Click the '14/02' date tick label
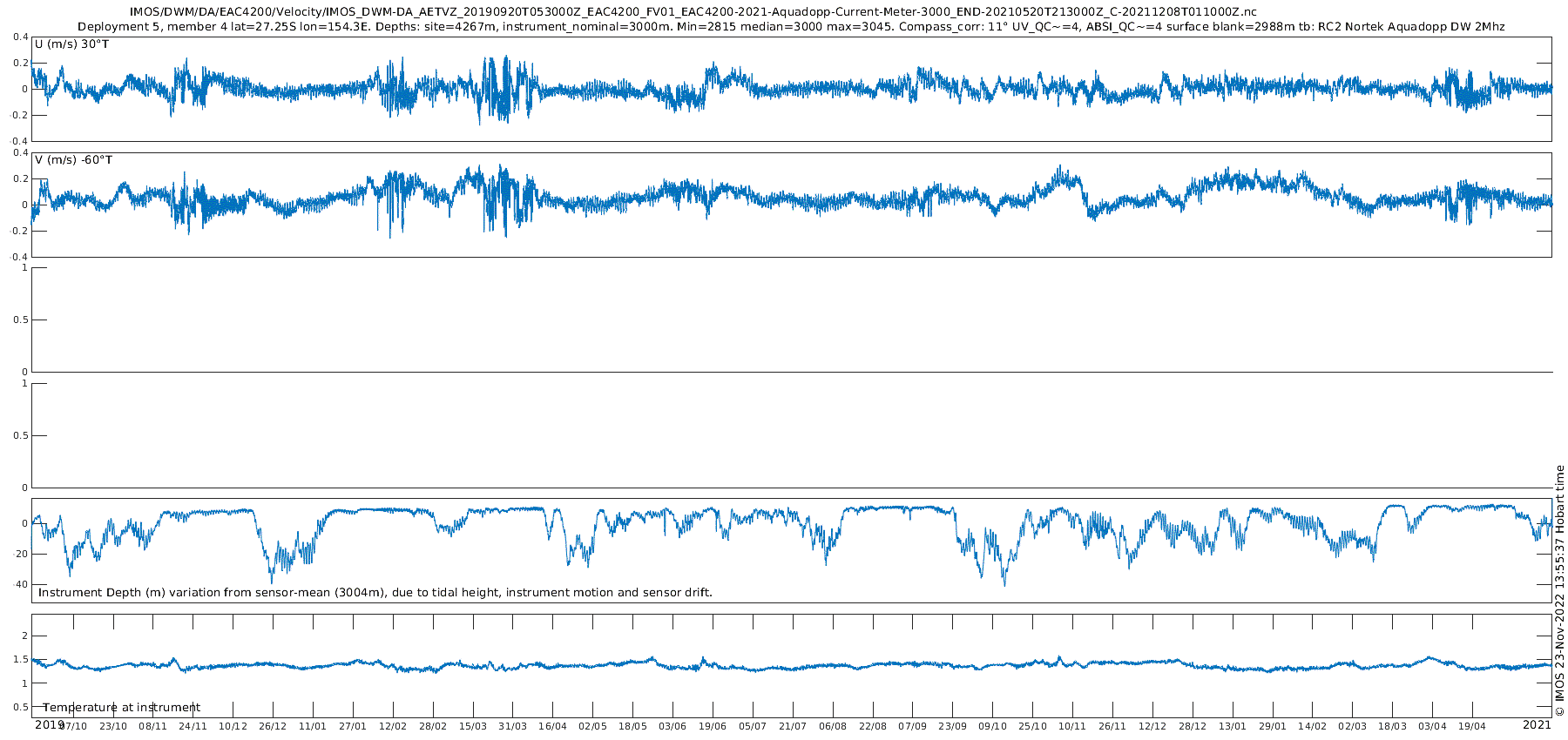 tap(1313, 726)
